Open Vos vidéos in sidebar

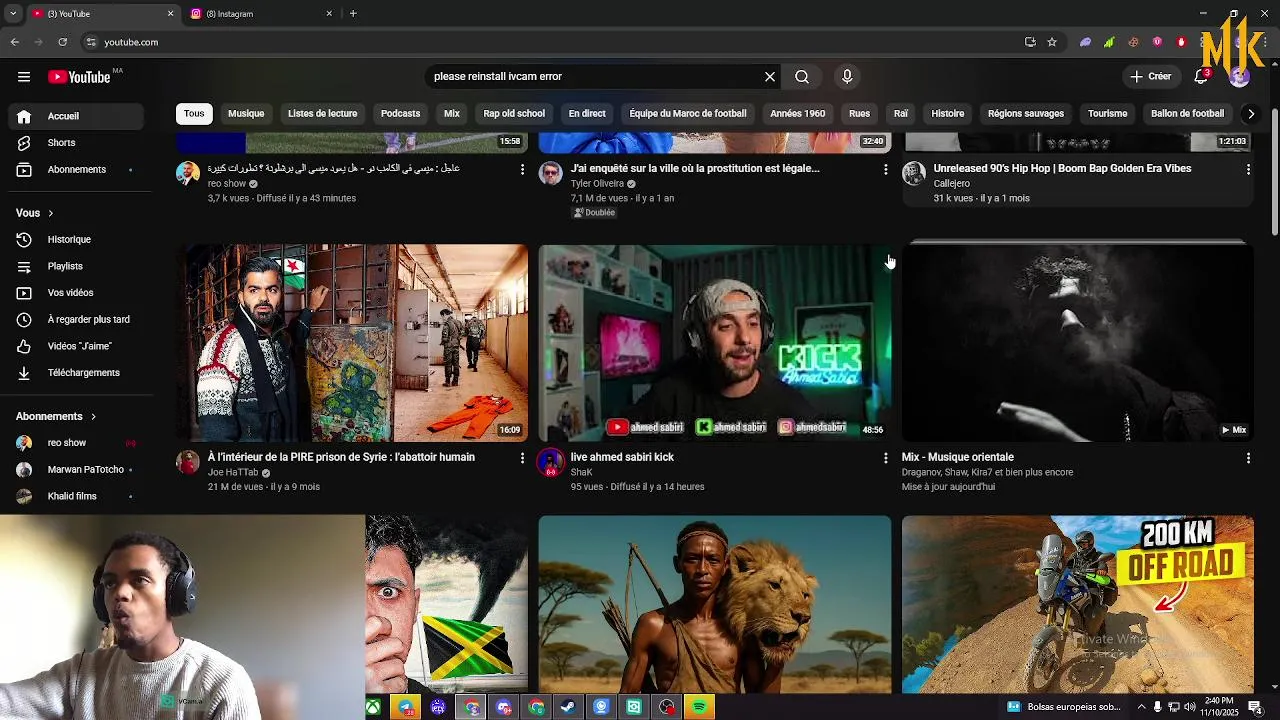point(78,293)
